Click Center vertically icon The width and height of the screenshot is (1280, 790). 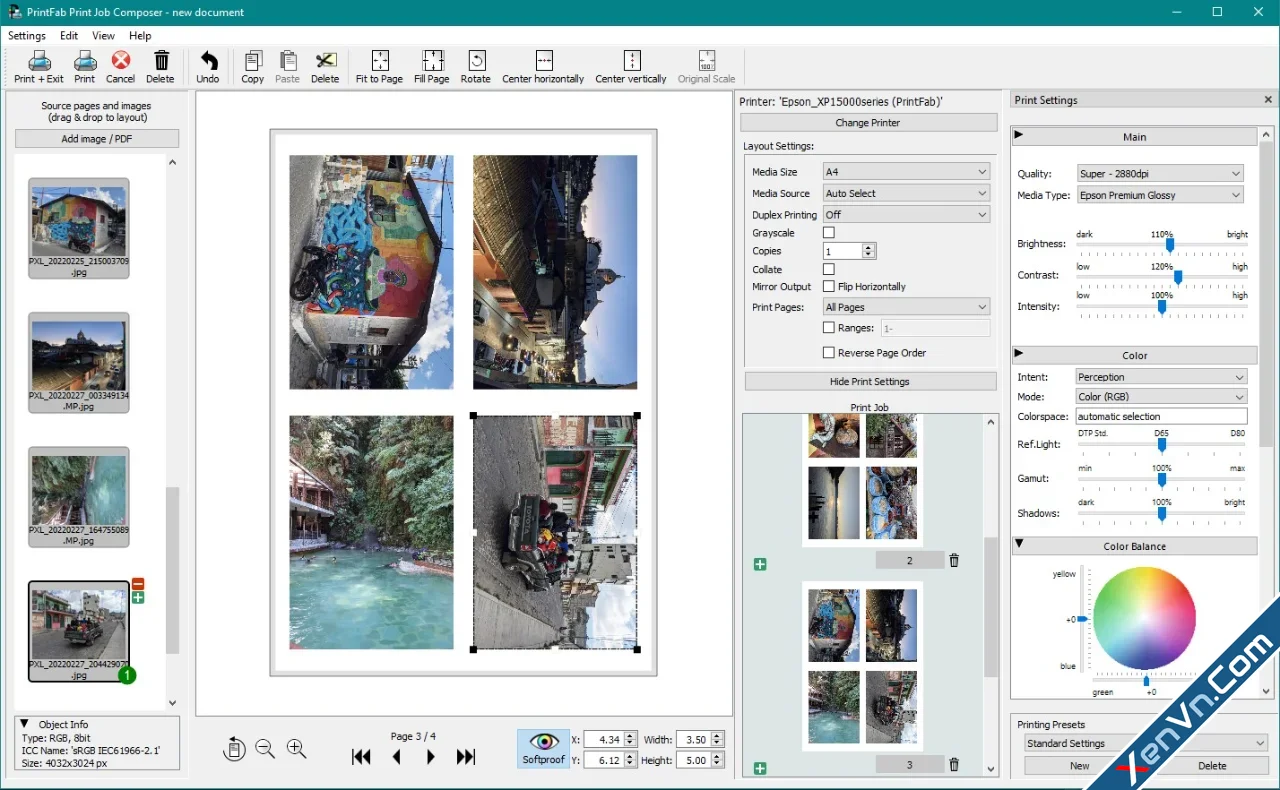(631, 66)
